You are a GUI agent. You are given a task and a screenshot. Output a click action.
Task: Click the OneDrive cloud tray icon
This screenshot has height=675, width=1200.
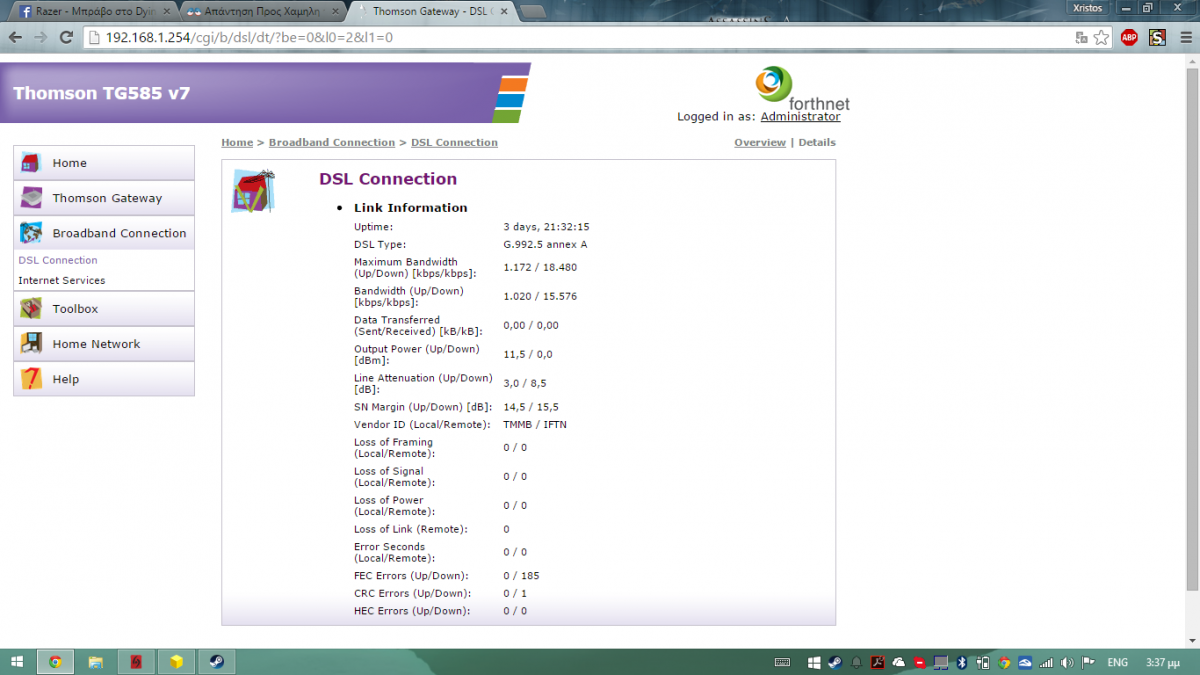pos(898,662)
